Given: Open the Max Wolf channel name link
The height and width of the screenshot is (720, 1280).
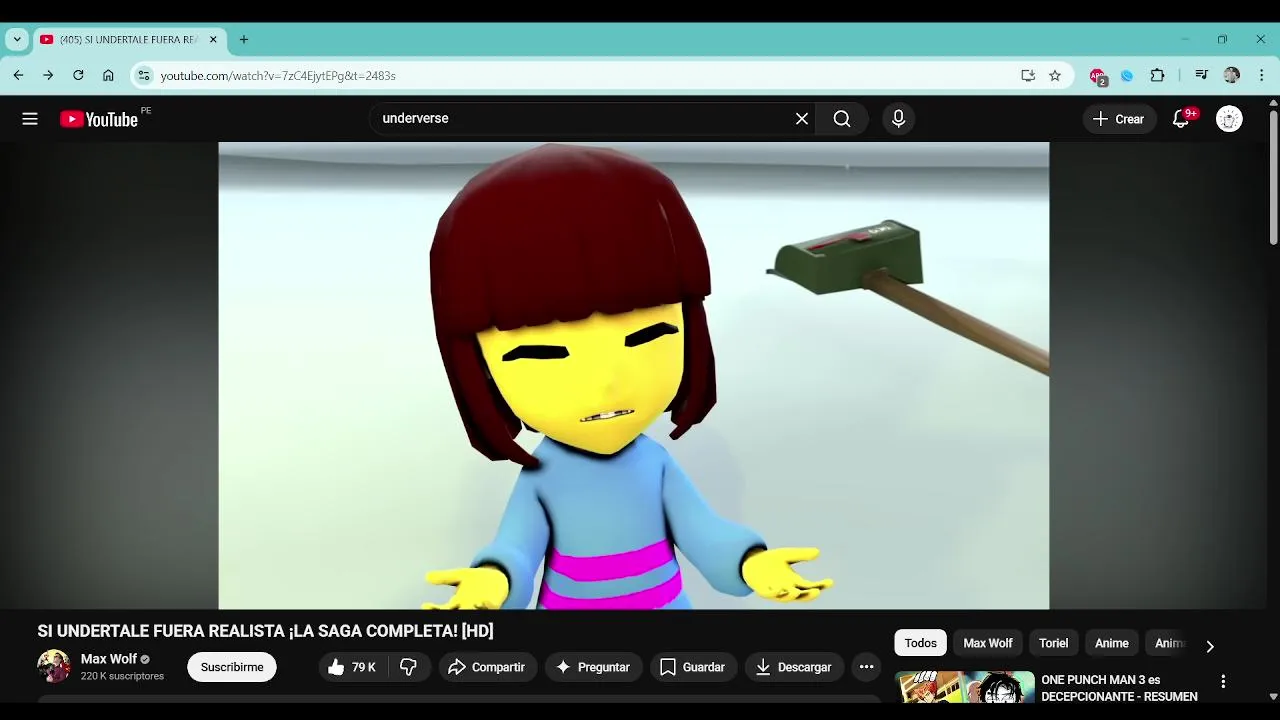Looking at the screenshot, I should click(x=109, y=659).
